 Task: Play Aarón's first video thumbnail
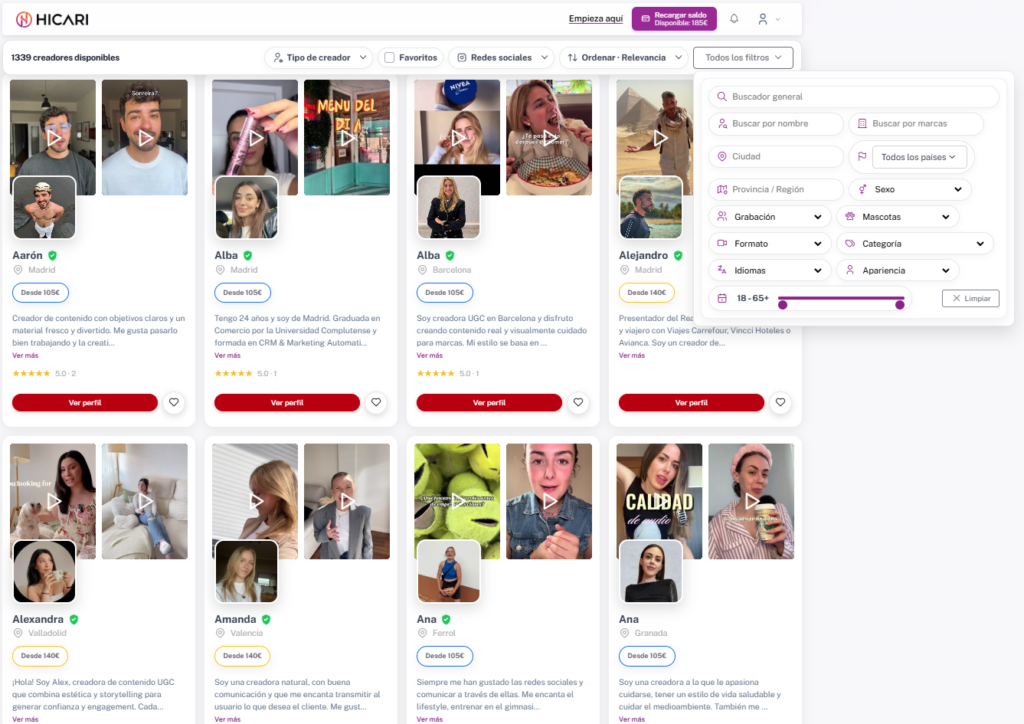point(54,138)
